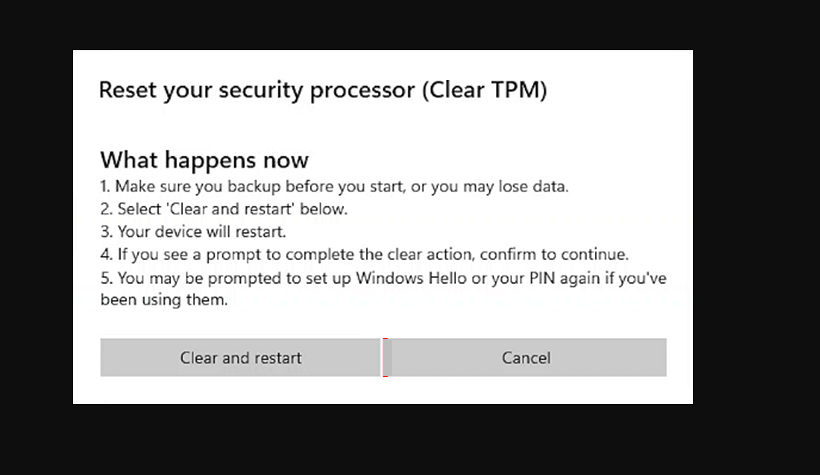Screen dimensions: 820x475
Task: Click the quoted 'Clear and restart' in step 2
Action: tap(230, 209)
